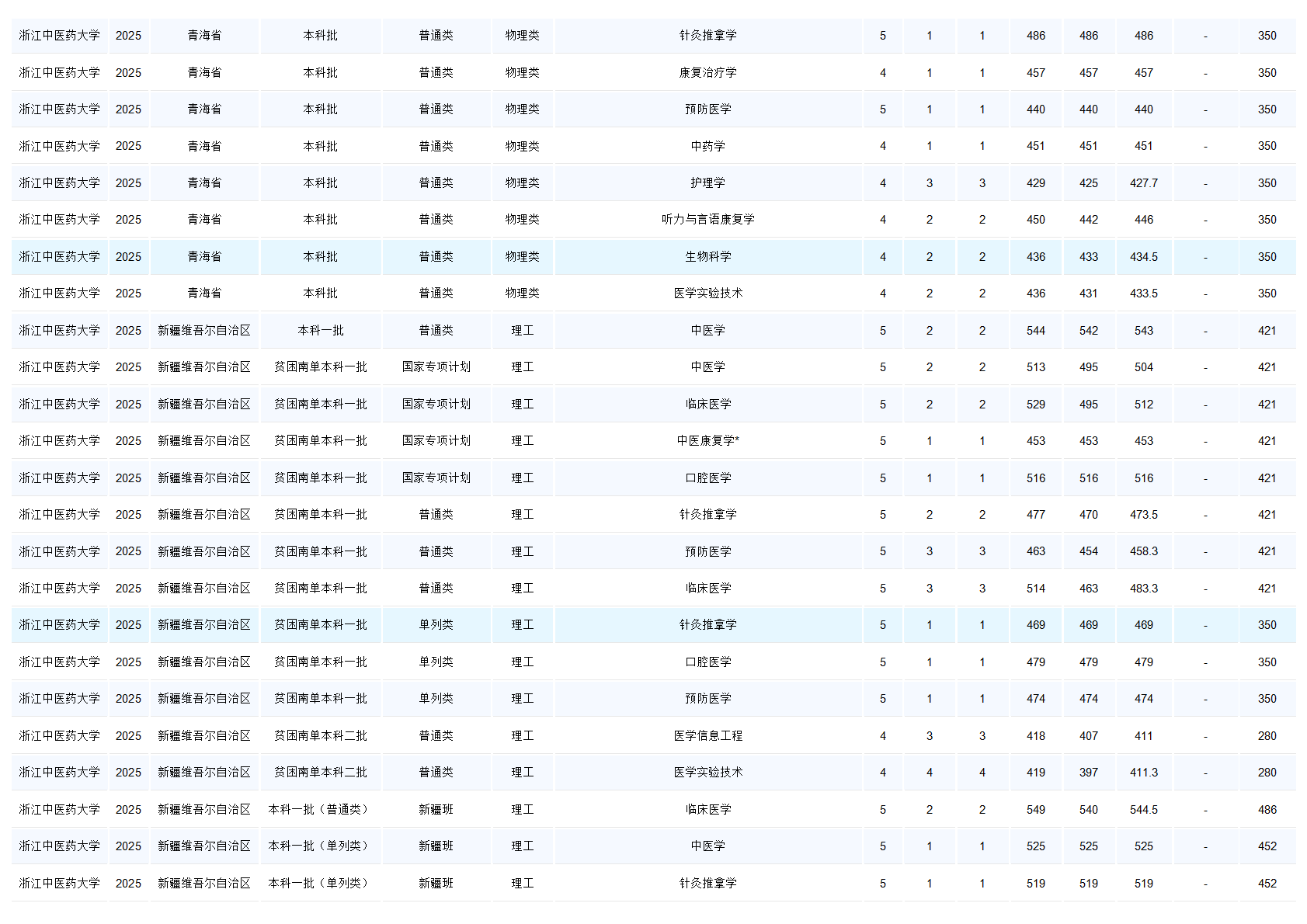The width and height of the screenshot is (1307, 924).
Task: Click the lowest score 397 cell
Action: tap(1088, 773)
